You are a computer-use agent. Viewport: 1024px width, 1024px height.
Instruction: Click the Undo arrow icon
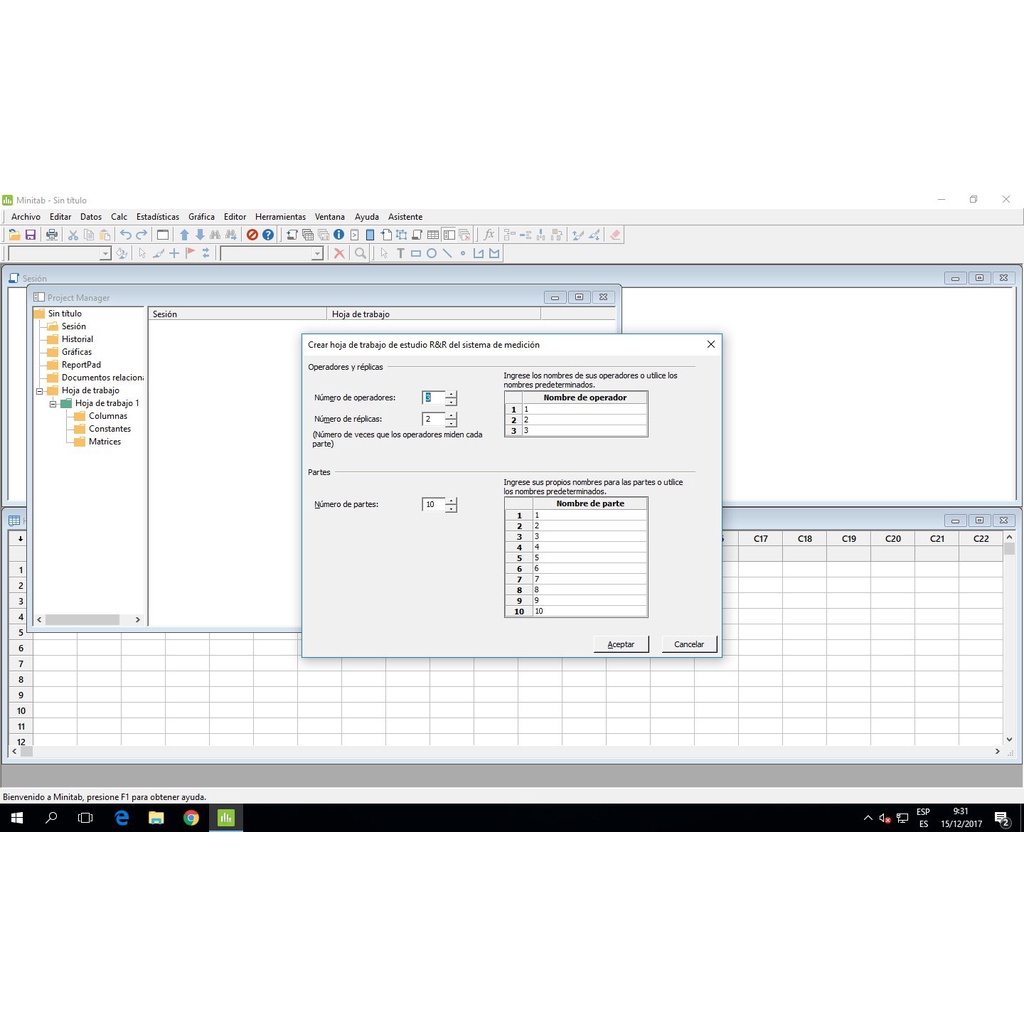coord(126,235)
